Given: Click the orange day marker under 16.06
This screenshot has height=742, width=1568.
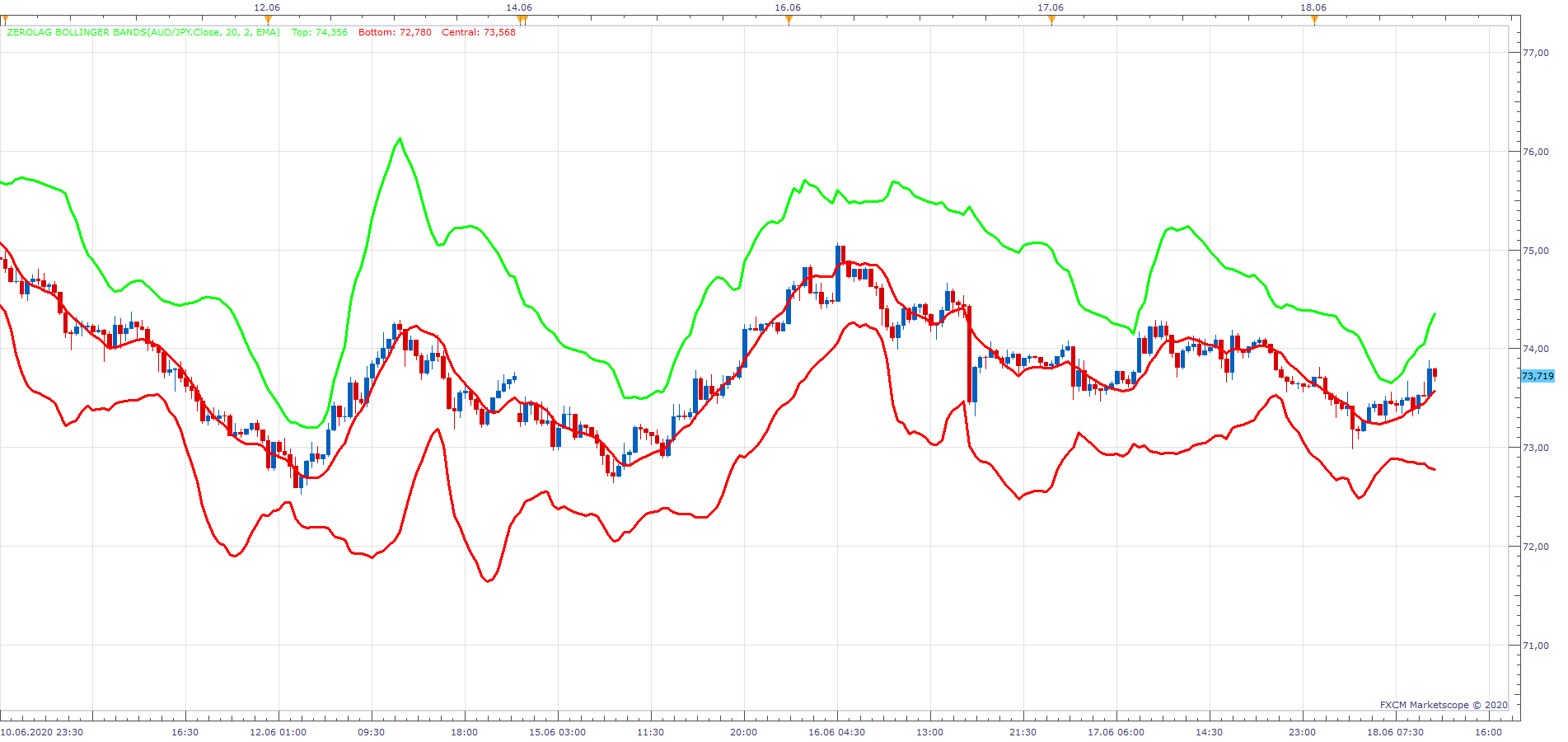Looking at the screenshot, I should 789,21.
